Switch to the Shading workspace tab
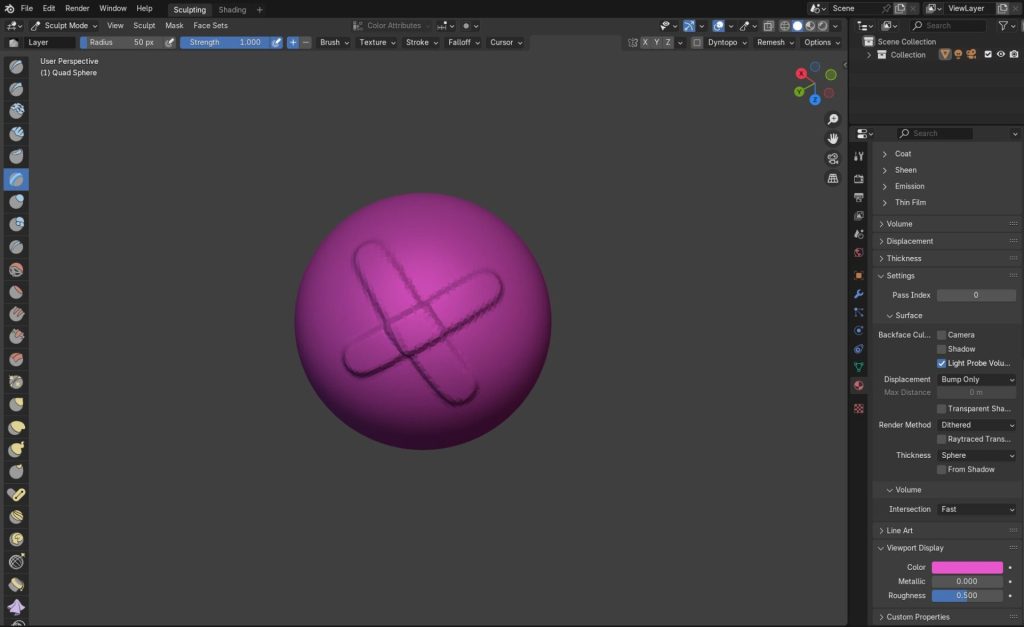The width and height of the screenshot is (1024, 627). (232, 9)
